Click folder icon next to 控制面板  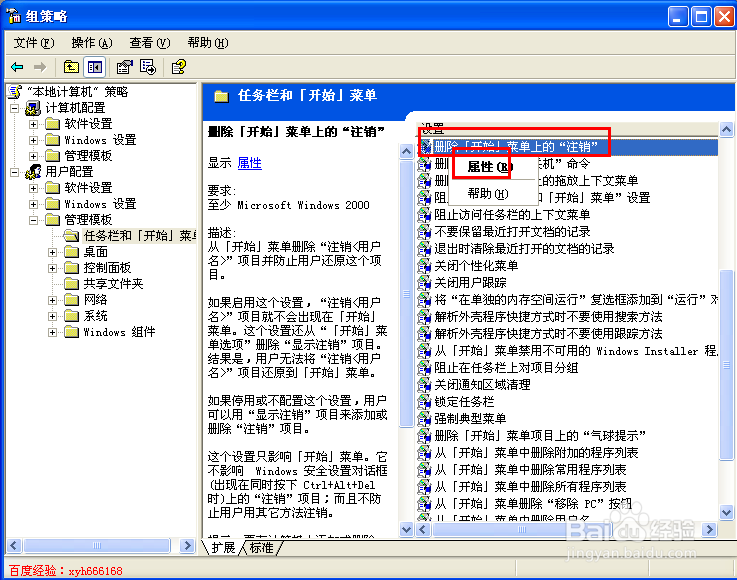71,268
